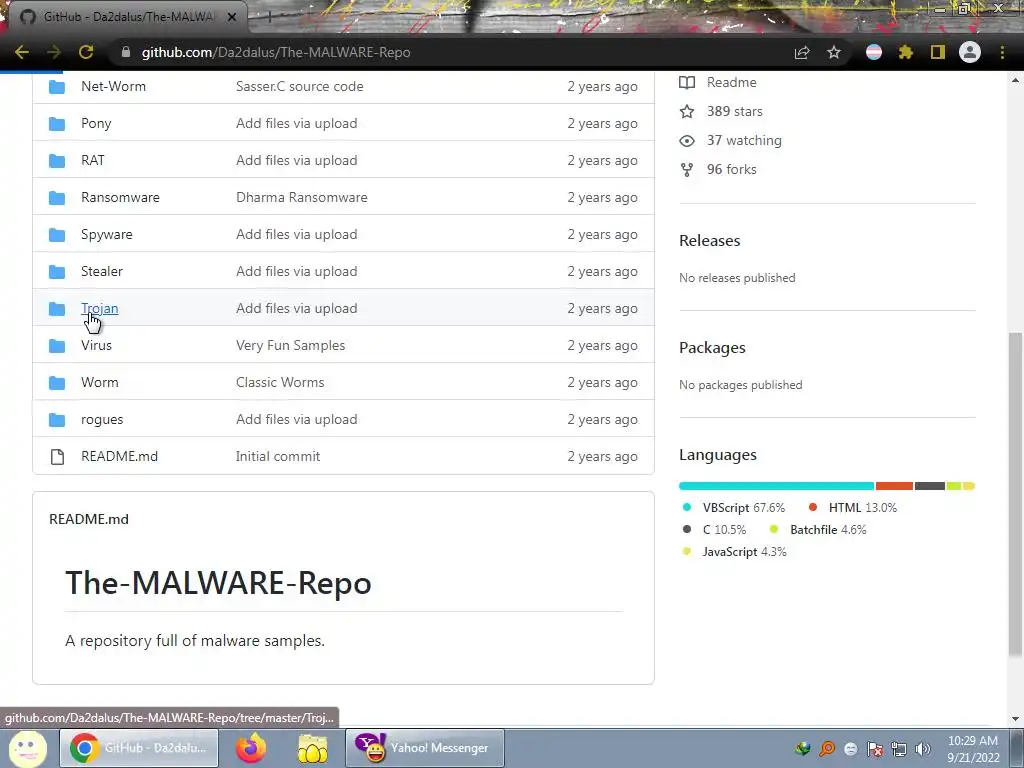
Task: Open the Sasser.C source code commit
Action: click(x=299, y=86)
